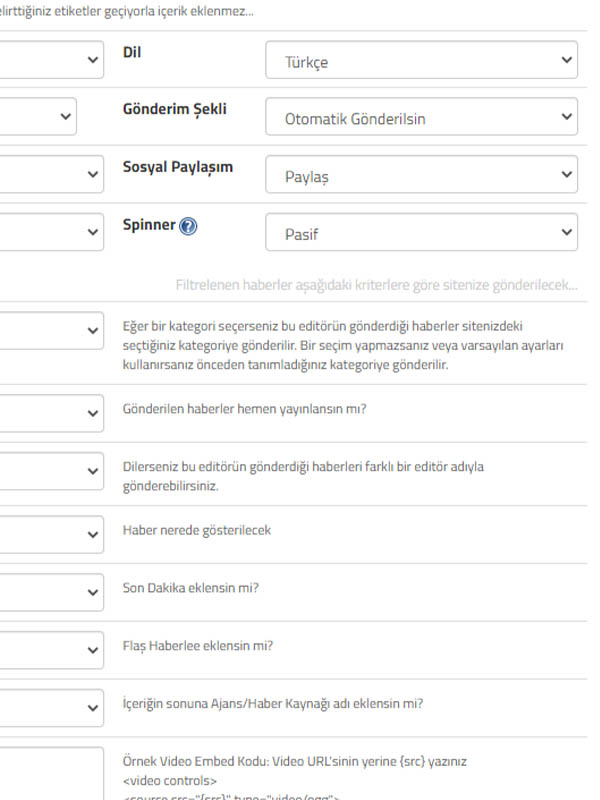Open the category selection dropdown
600x800 pixels.
pyautogui.click(x=50, y=329)
